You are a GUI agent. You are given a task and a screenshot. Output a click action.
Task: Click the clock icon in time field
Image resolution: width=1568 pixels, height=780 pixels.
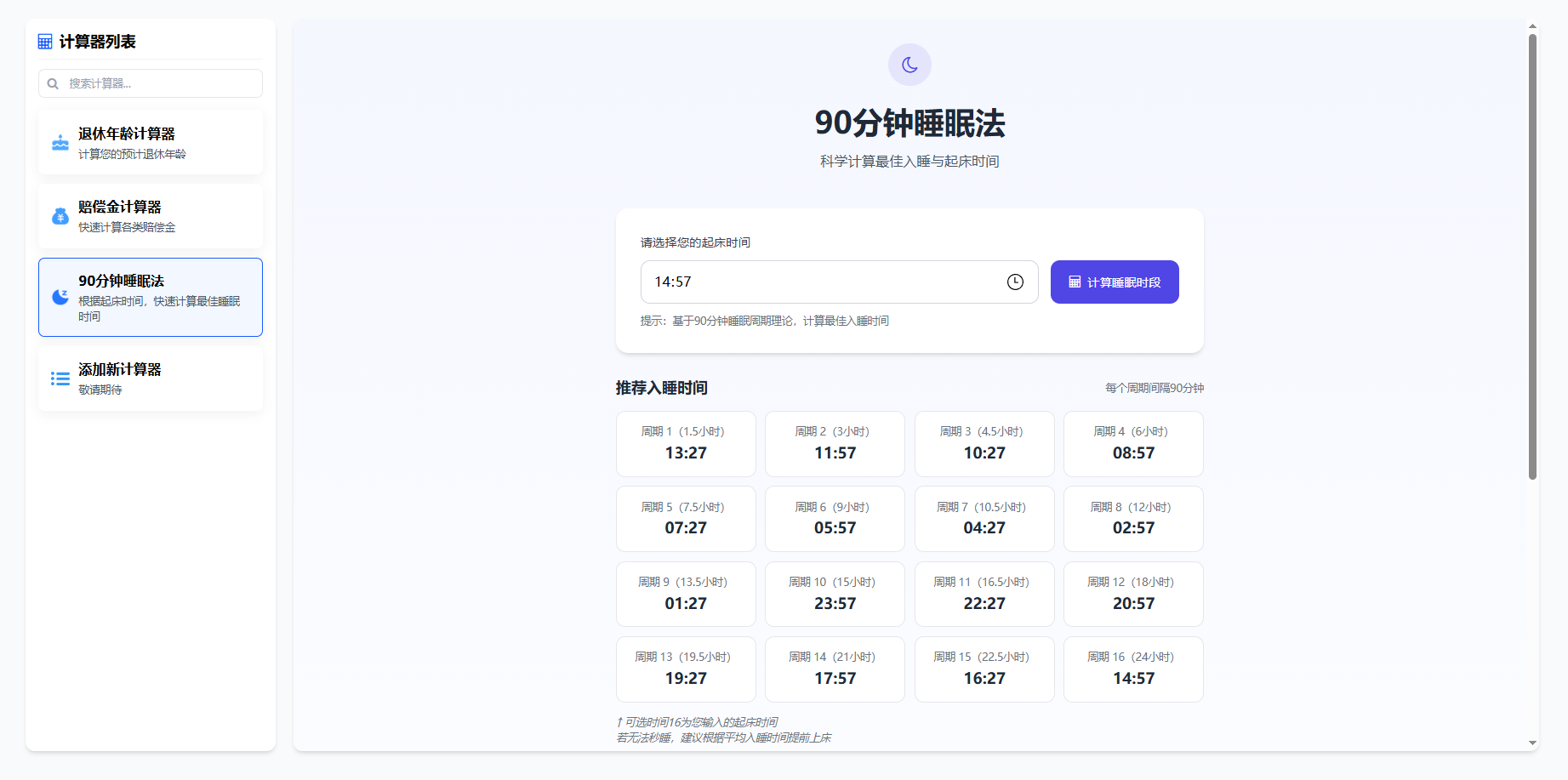(x=1015, y=282)
